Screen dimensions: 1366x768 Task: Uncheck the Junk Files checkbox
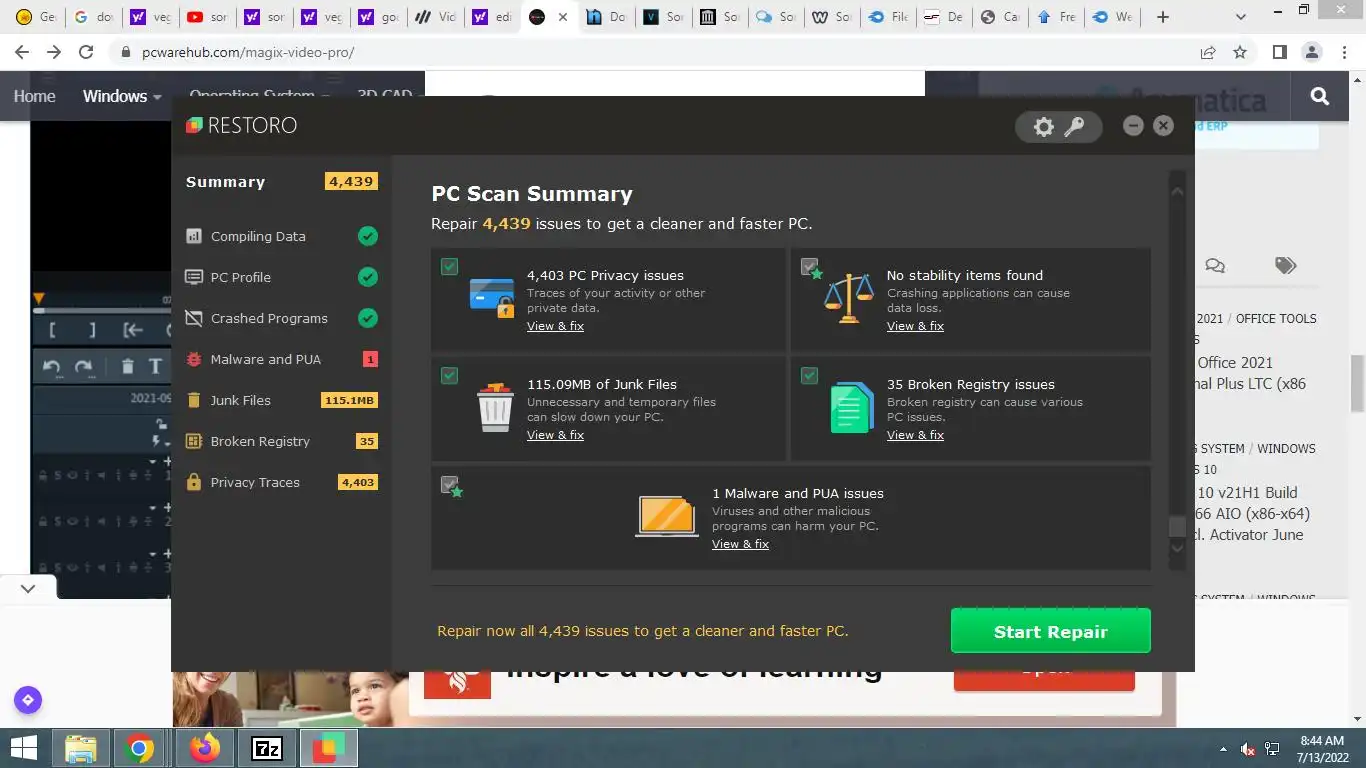[449, 375]
